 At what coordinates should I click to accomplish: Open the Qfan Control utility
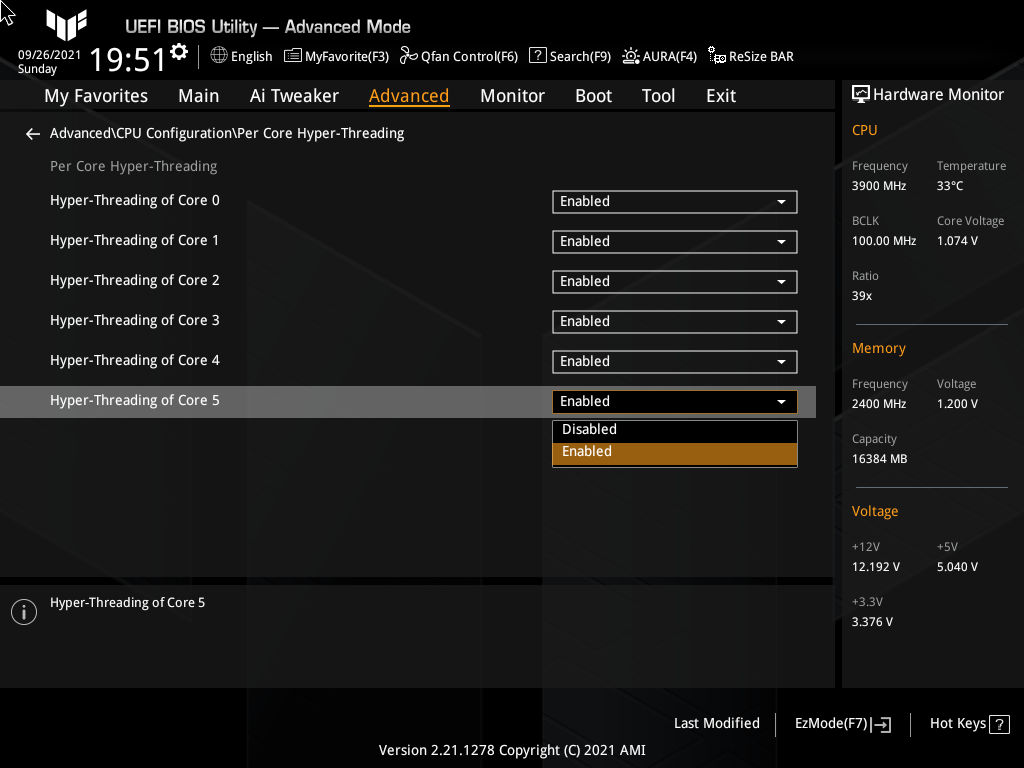pyautogui.click(x=458, y=56)
